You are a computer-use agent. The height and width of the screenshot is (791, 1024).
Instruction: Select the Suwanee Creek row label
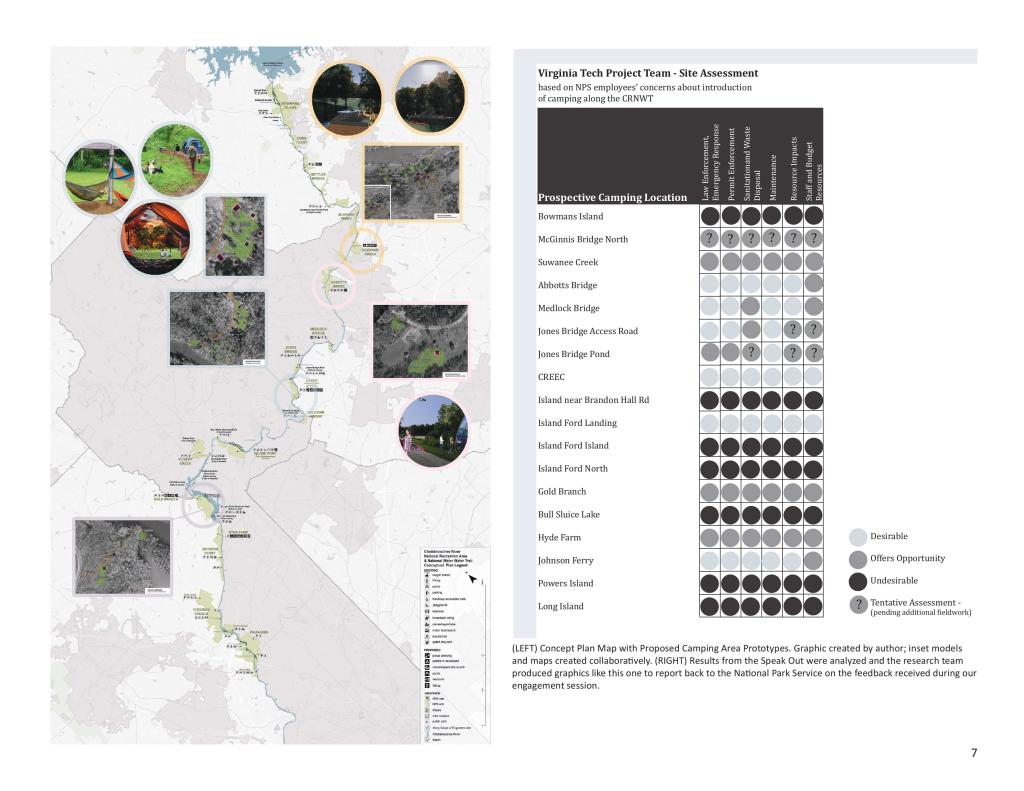pos(567,262)
